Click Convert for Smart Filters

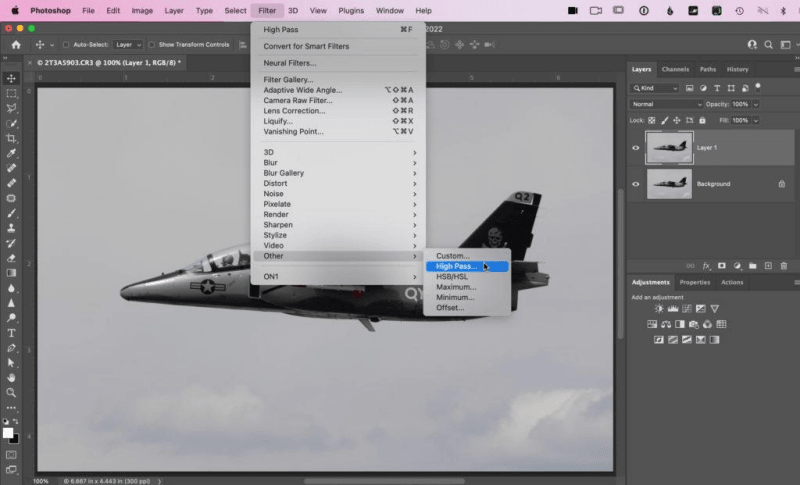click(x=304, y=46)
